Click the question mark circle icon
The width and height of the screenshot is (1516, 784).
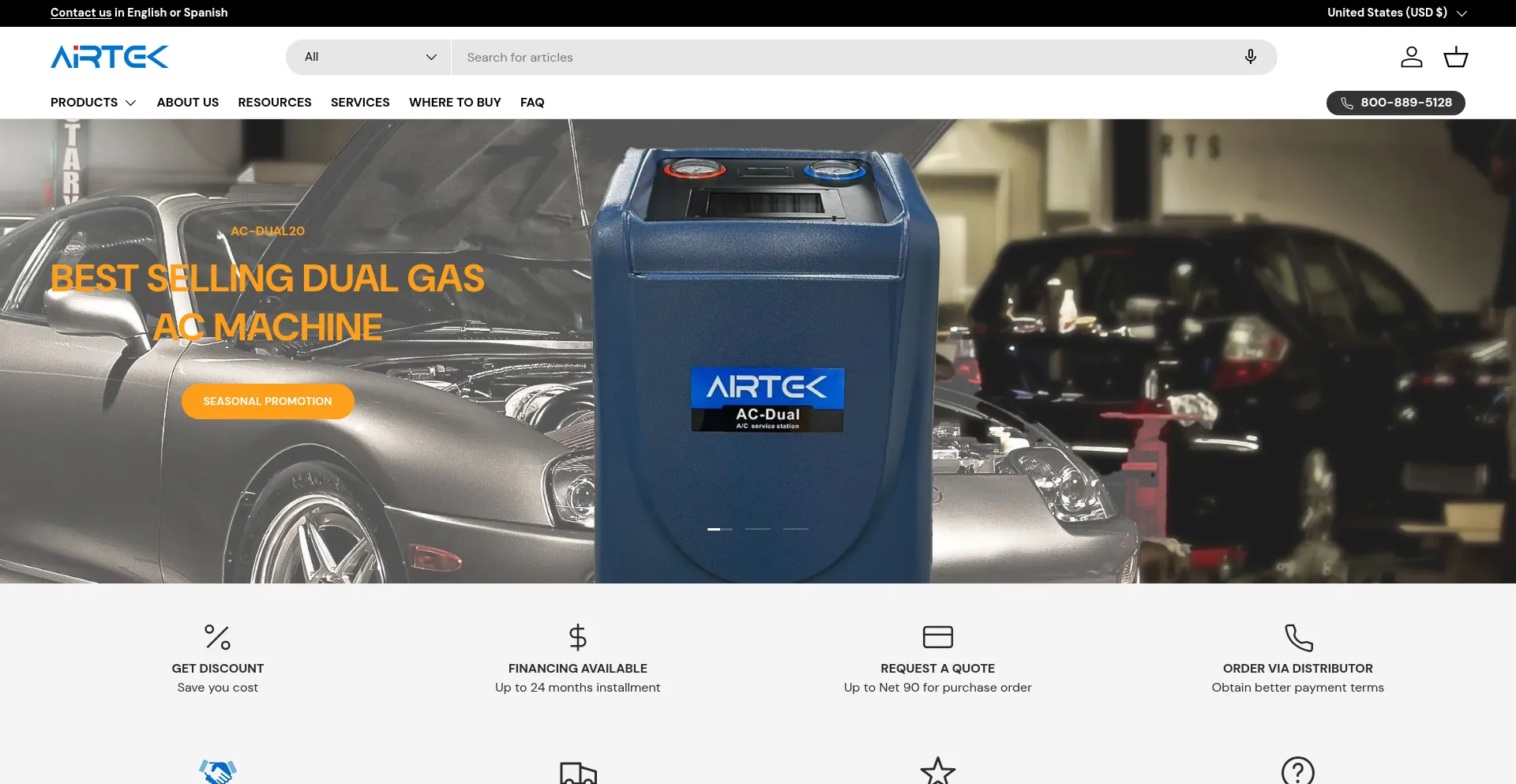tap(1298, 771)
